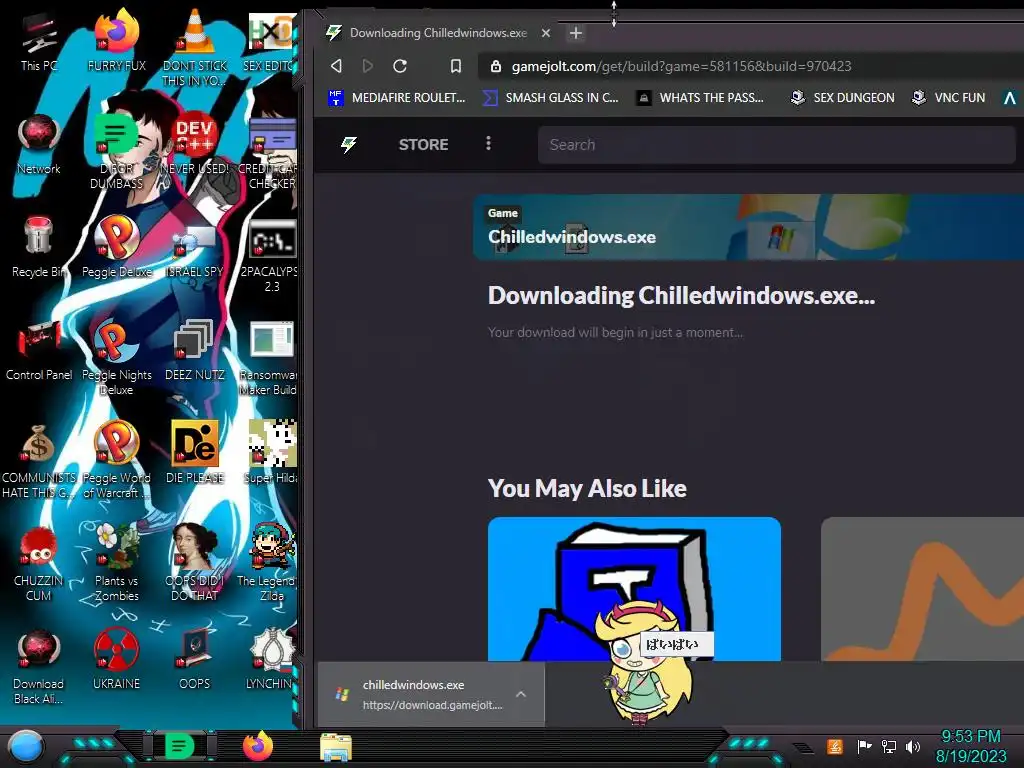Open the orange tray icon
The width and height of the screenshot is (1024, 768).
point(835,746)
